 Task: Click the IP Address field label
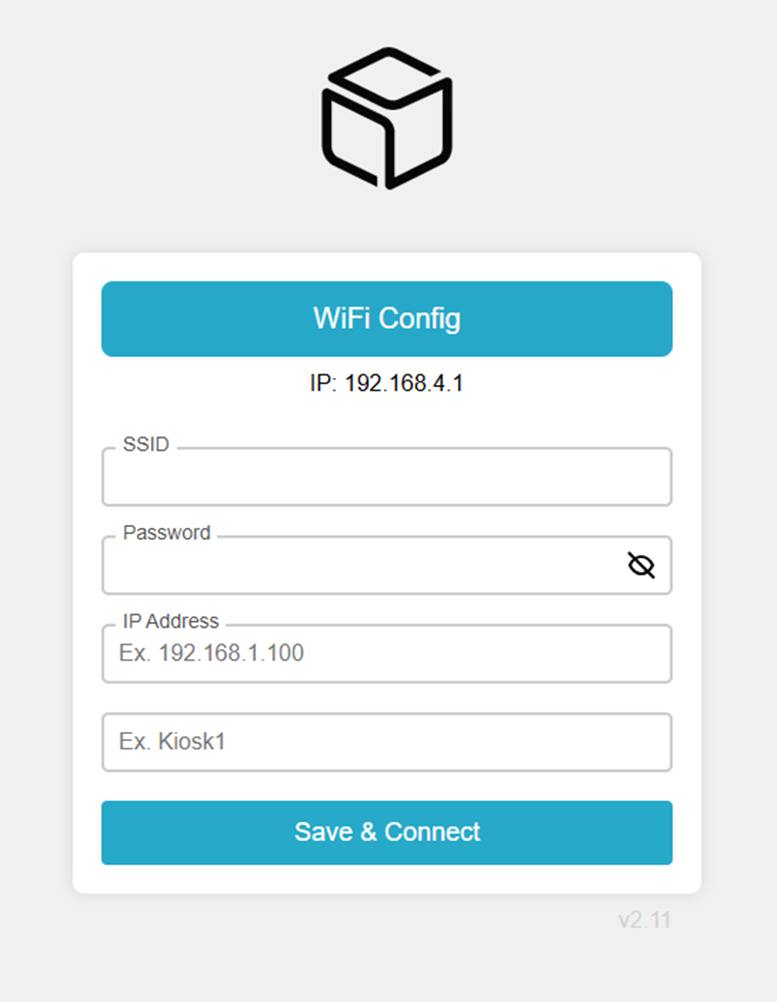pyautogui.click(x=171, y=621)
